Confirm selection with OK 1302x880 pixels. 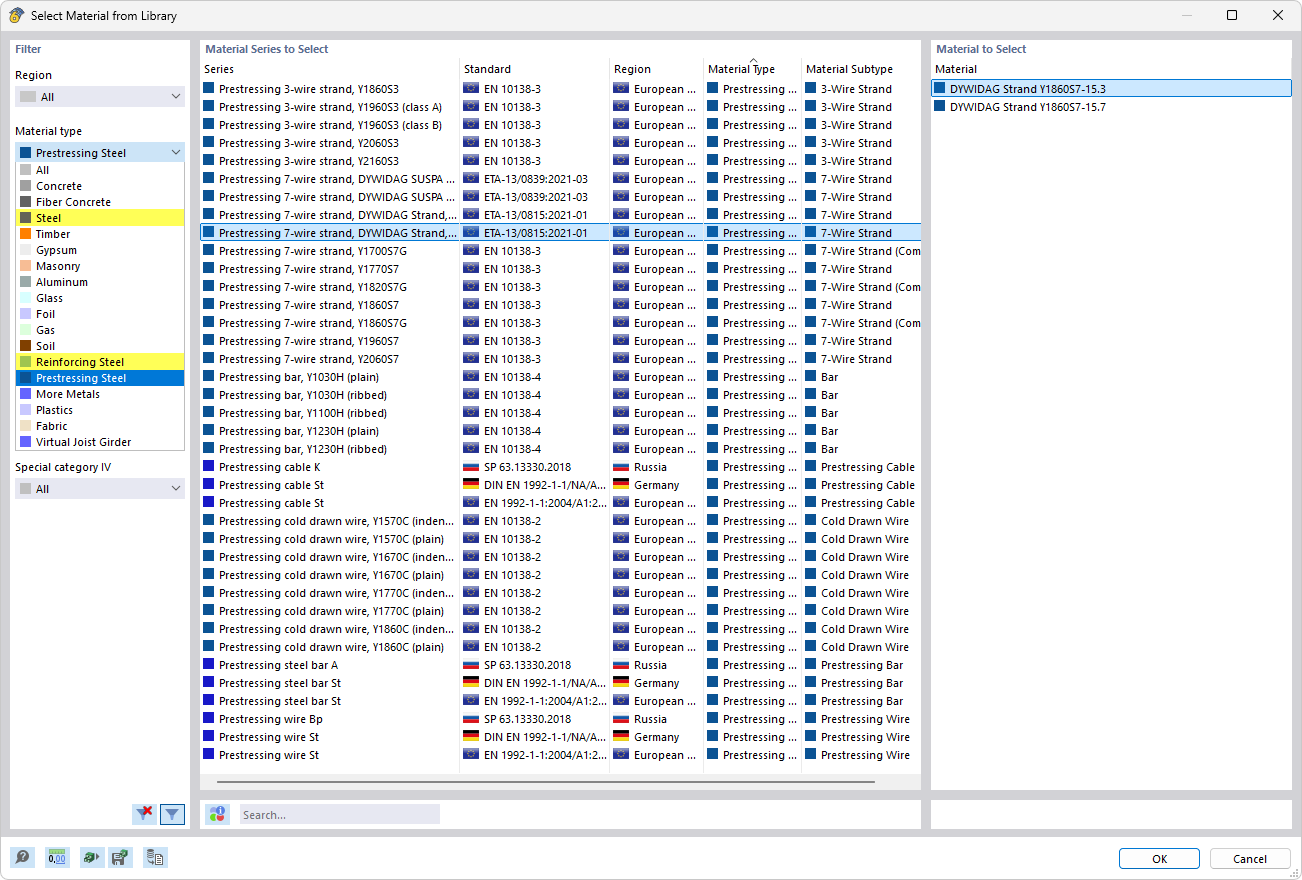tap(1159, 858)
